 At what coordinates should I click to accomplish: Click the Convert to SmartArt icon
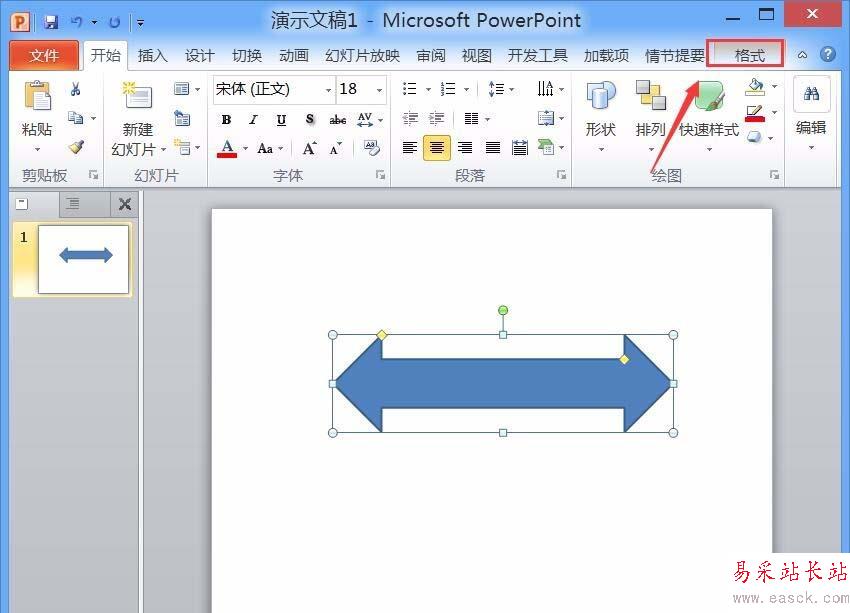tap(546, 146)
